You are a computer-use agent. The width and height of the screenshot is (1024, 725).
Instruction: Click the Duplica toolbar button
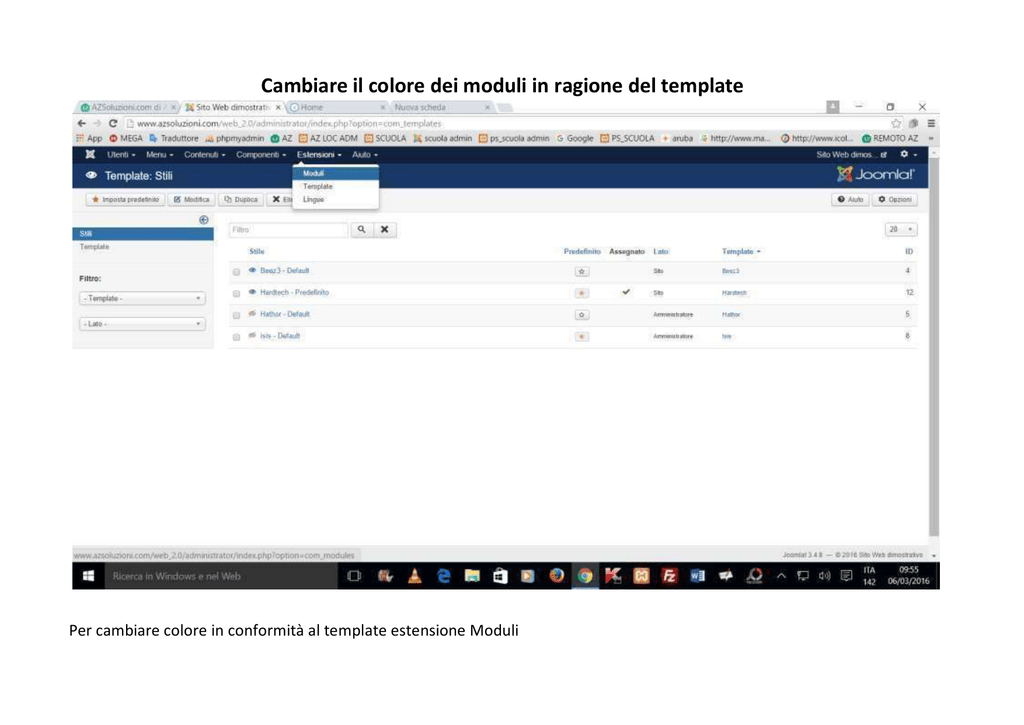241,199
